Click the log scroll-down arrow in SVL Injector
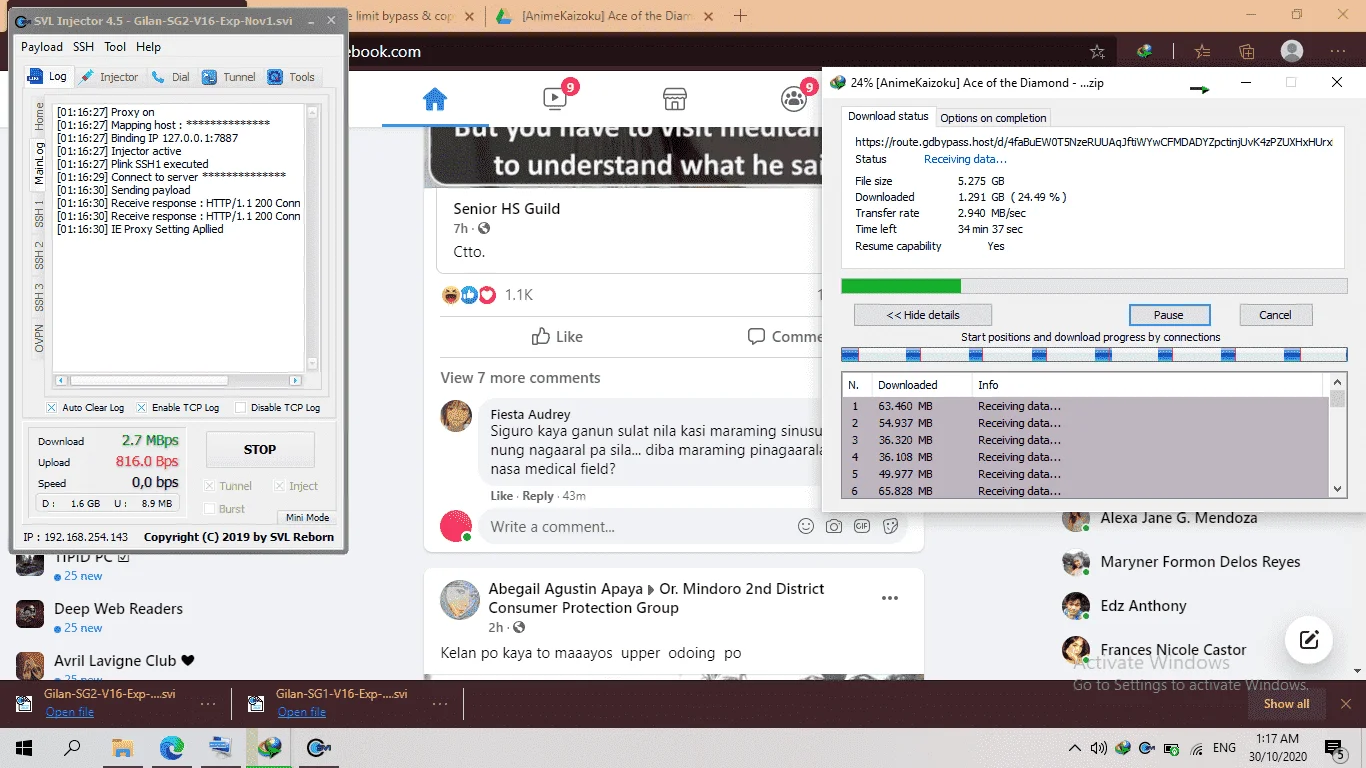Image resolution: width=1366 pixels, height=768 pixels. click(x=312, y=364)
